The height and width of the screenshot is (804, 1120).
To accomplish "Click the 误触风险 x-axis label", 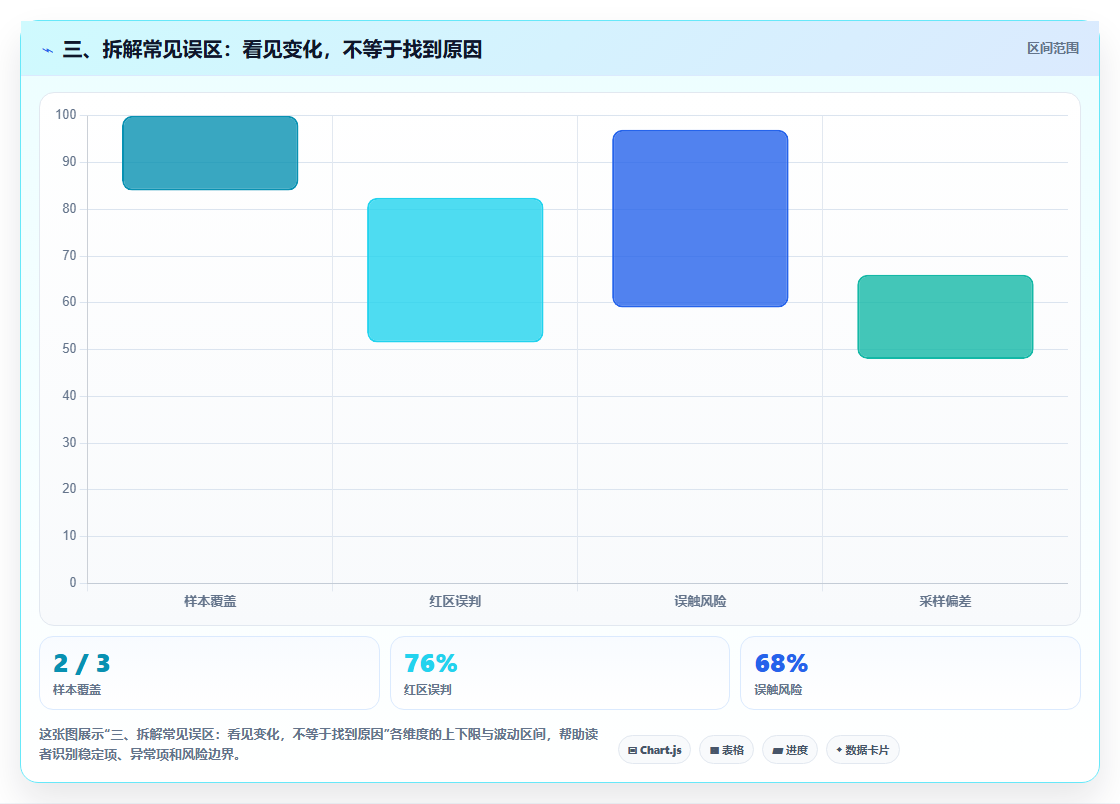I will click(700, 601).
